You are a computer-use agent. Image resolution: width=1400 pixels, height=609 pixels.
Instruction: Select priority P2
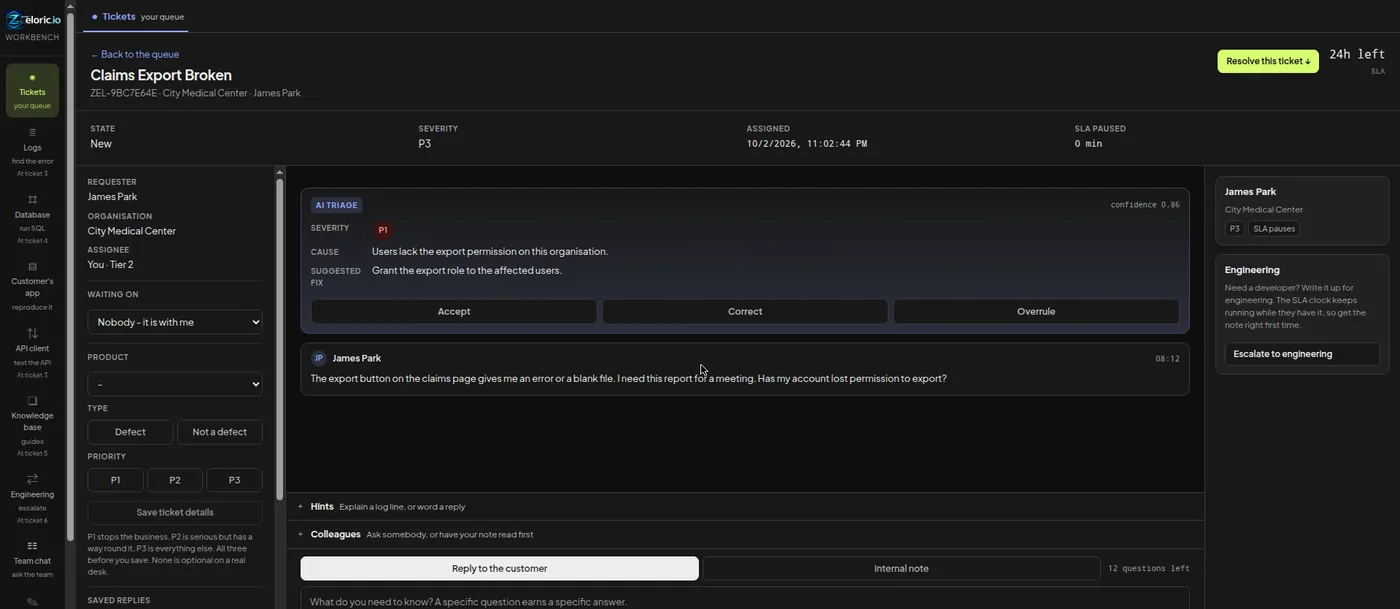[x=175, y=480]
